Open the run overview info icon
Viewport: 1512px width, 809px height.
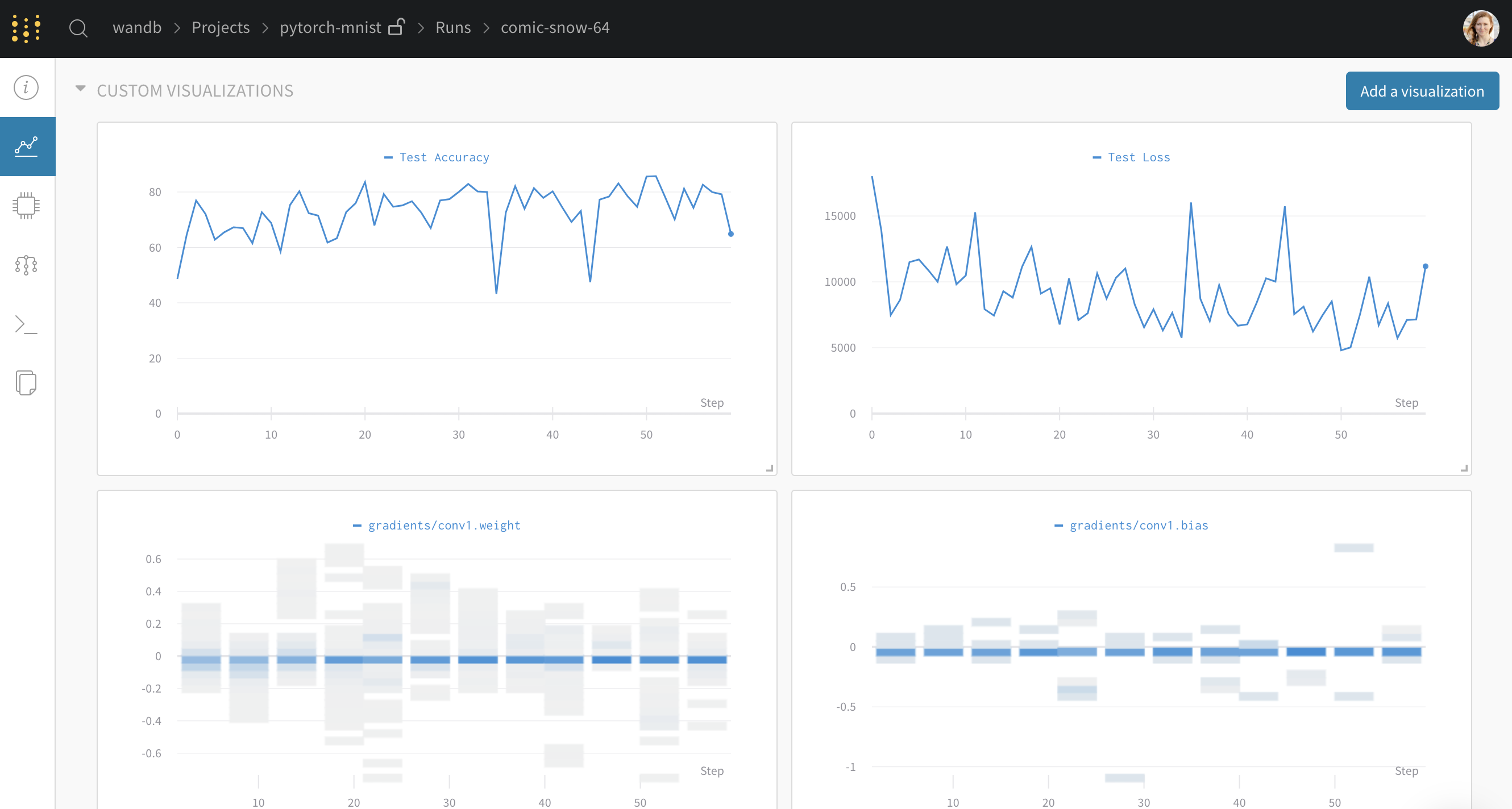click(26, 87)
